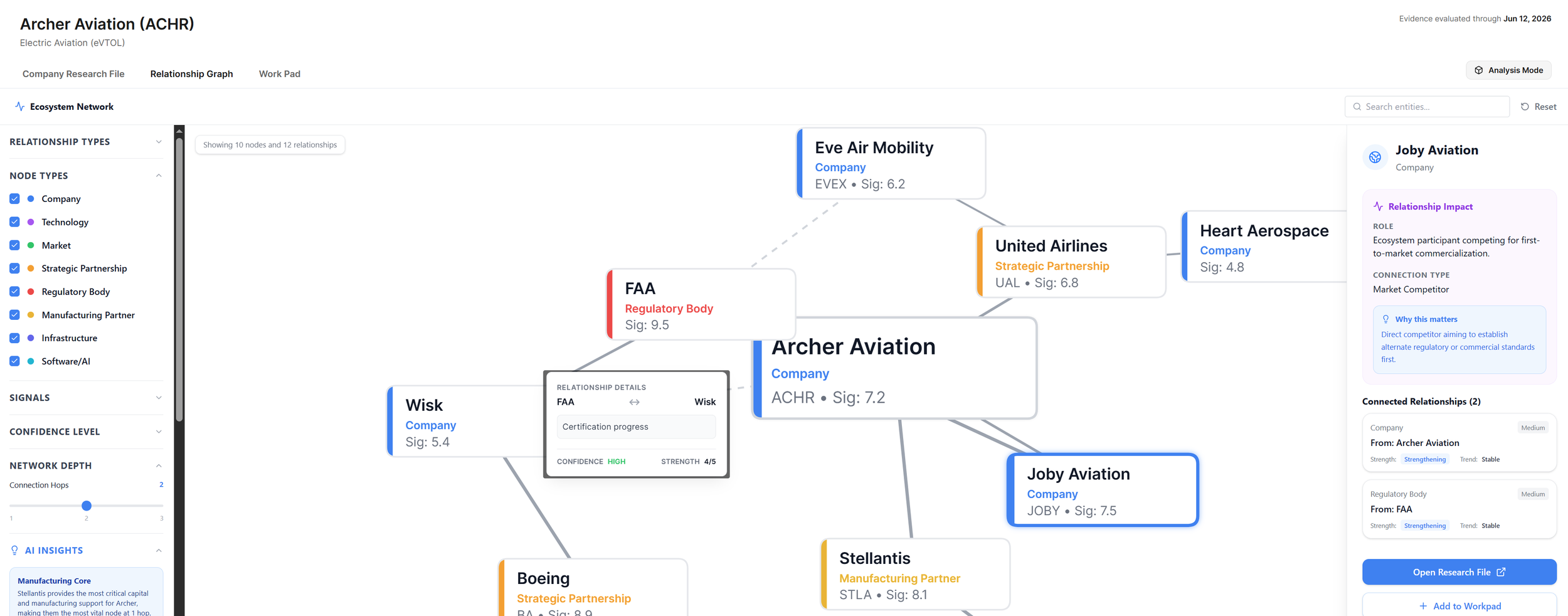The width and height of the screenshot is (1568, 616).
Task: Click the Connected Relationships (2) heading
Action: pyautogui.click(x=1421, y=401)
